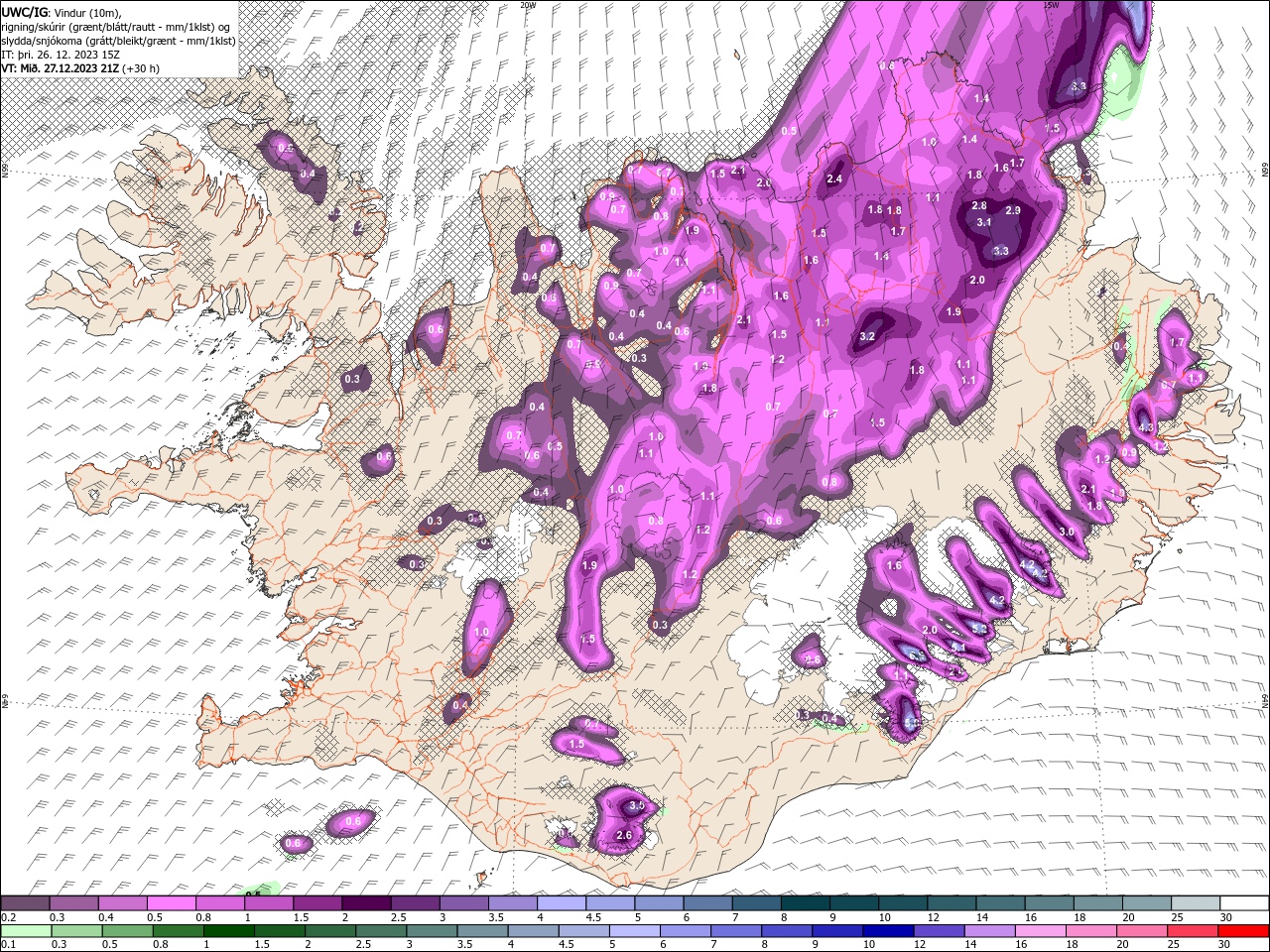Pick the dark teal snow swatch between 10 and 12
The height and width of the screenshot is (952, 1270).
pos(903,903)
